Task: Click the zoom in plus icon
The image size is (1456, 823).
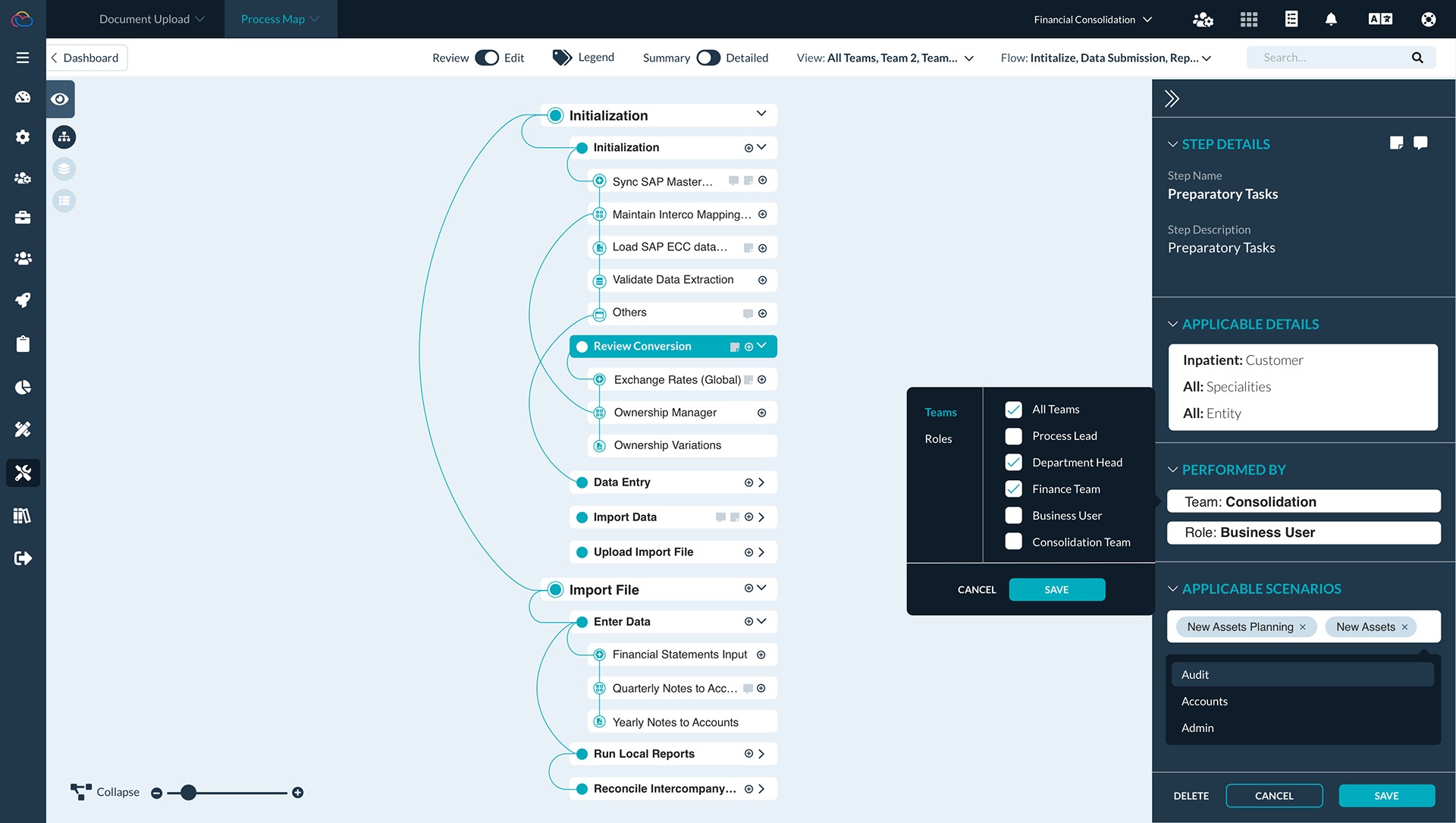Action: click(x=298, y=793)
